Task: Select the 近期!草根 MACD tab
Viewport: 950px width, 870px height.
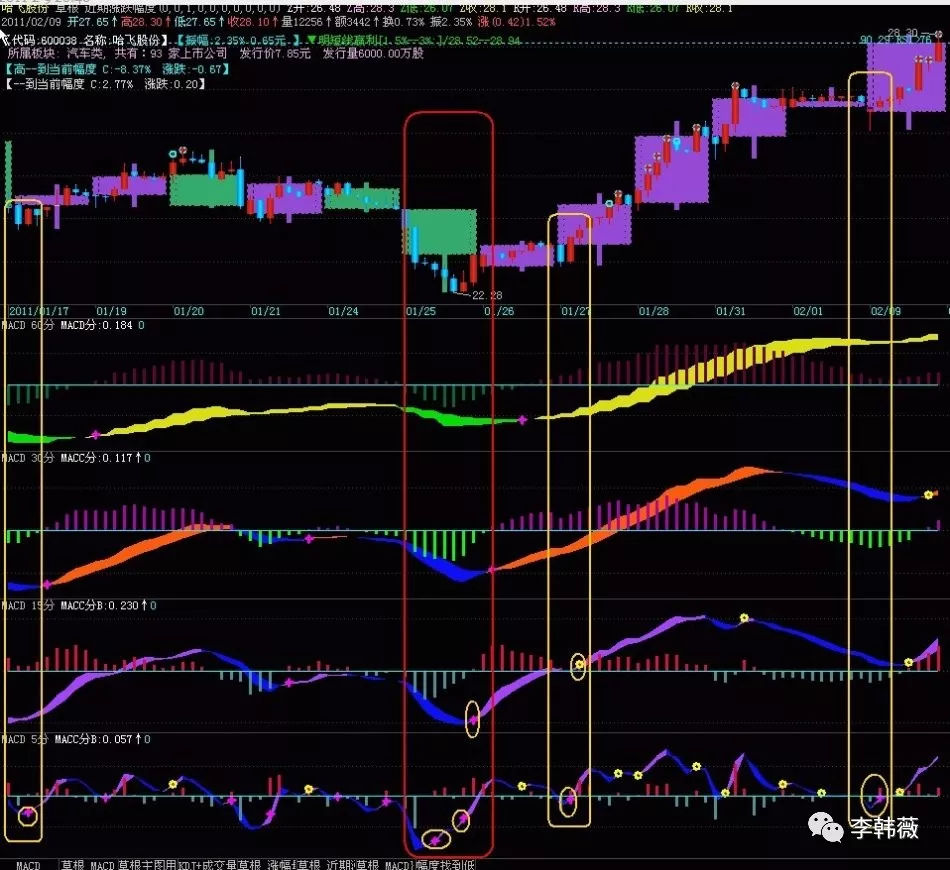Action: 368,865
